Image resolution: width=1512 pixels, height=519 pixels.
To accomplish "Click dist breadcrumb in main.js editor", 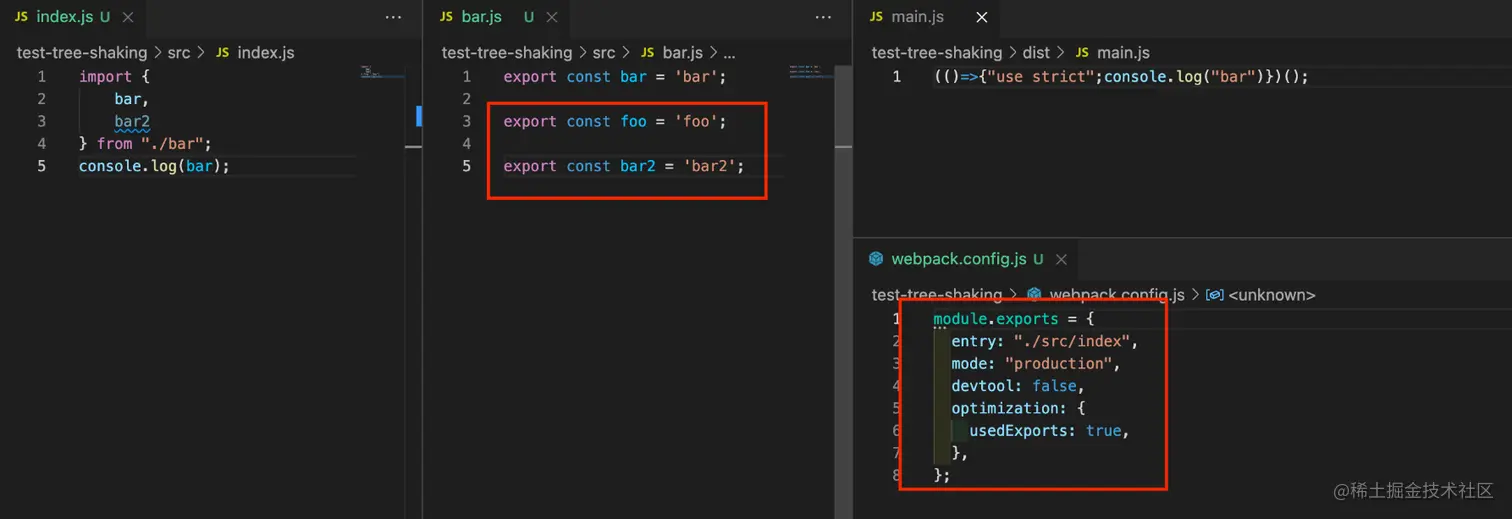I will pos(1036,53).
